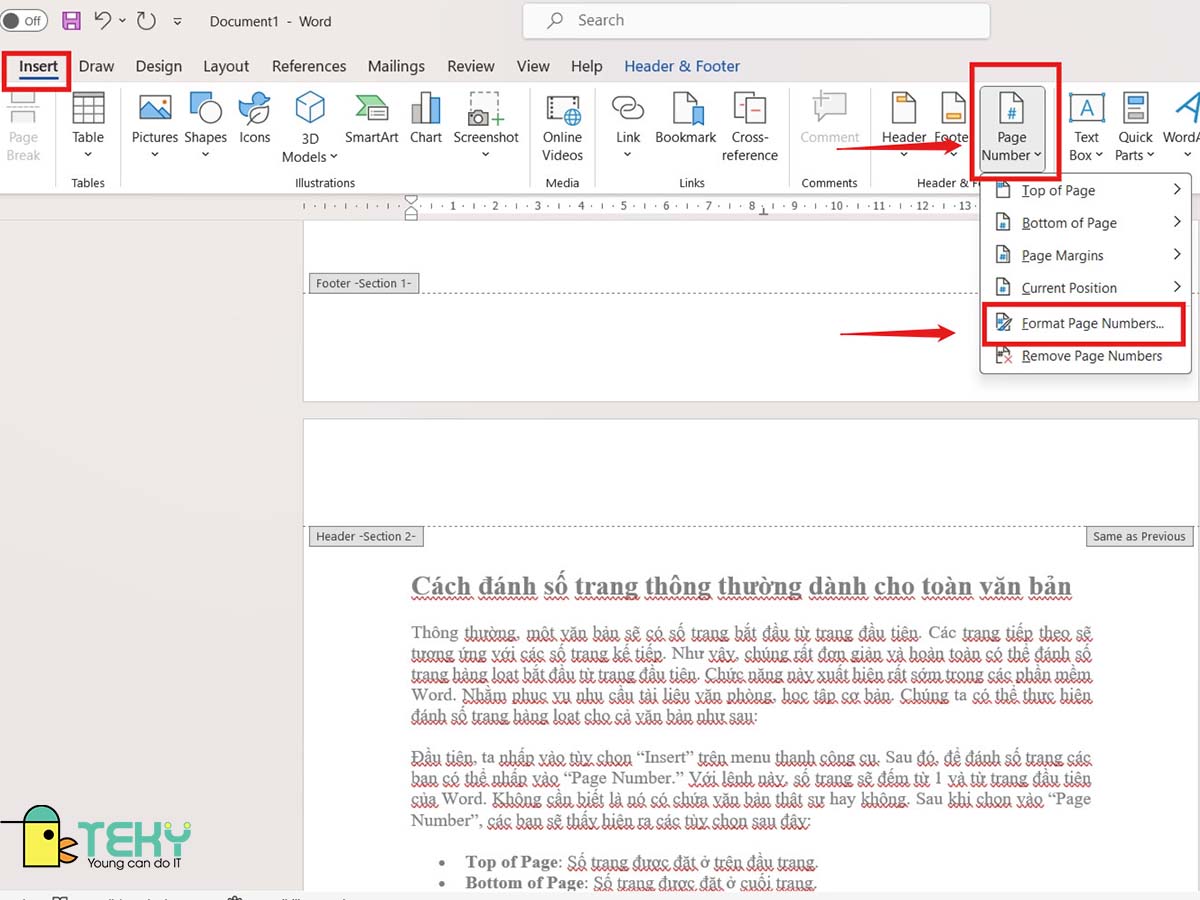Open Customize Quick Access Toolbar dropdown
Screen dimensions: 1200x900
[x=177, y=21]
